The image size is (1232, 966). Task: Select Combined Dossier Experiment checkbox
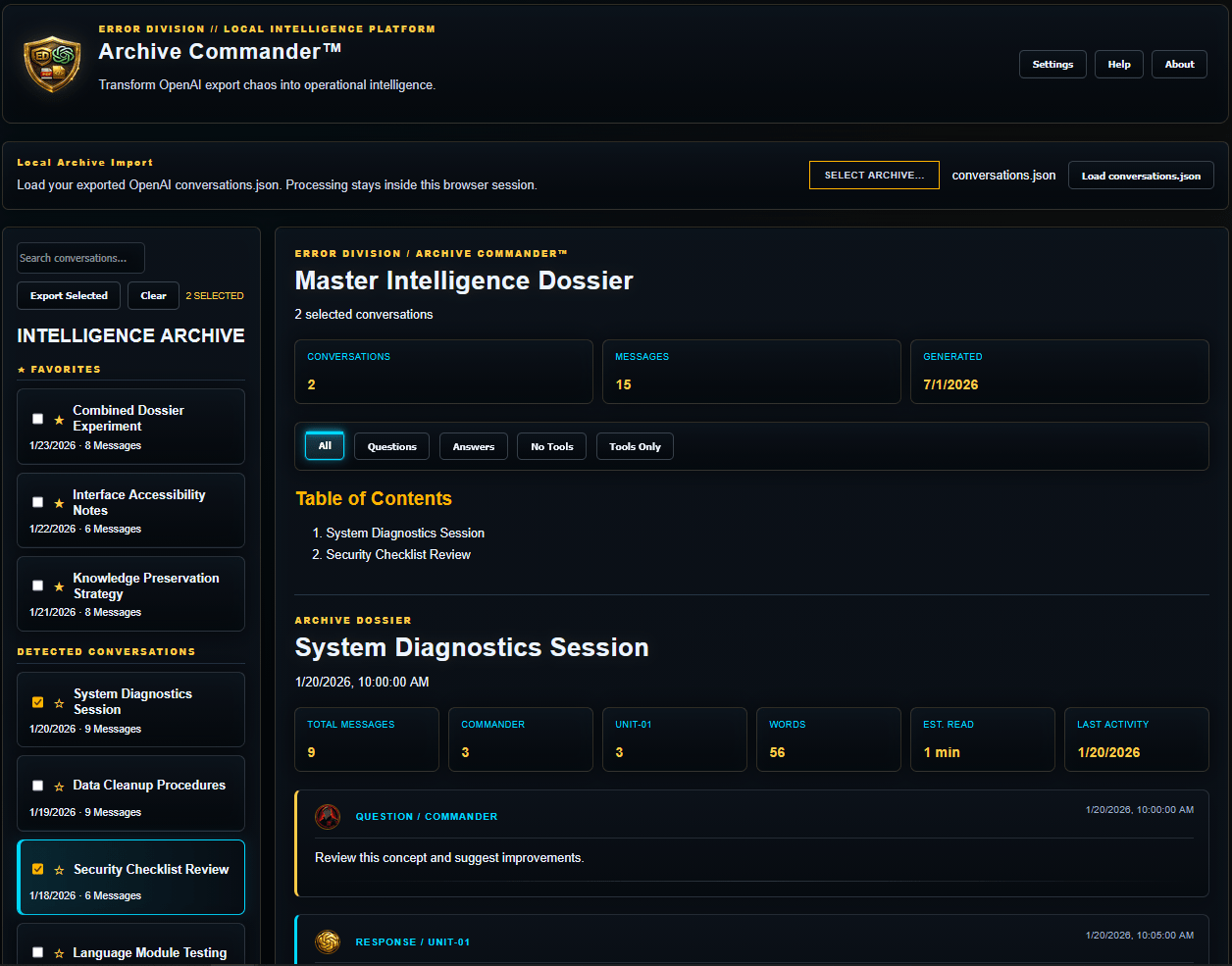37,419
